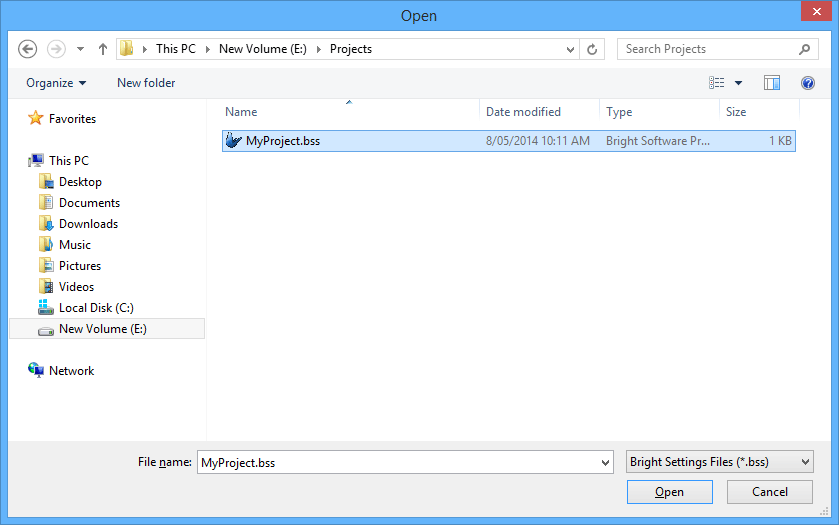Open the Organize menu
The width and height of the screenshot is (839, 525).
point(56,83)
